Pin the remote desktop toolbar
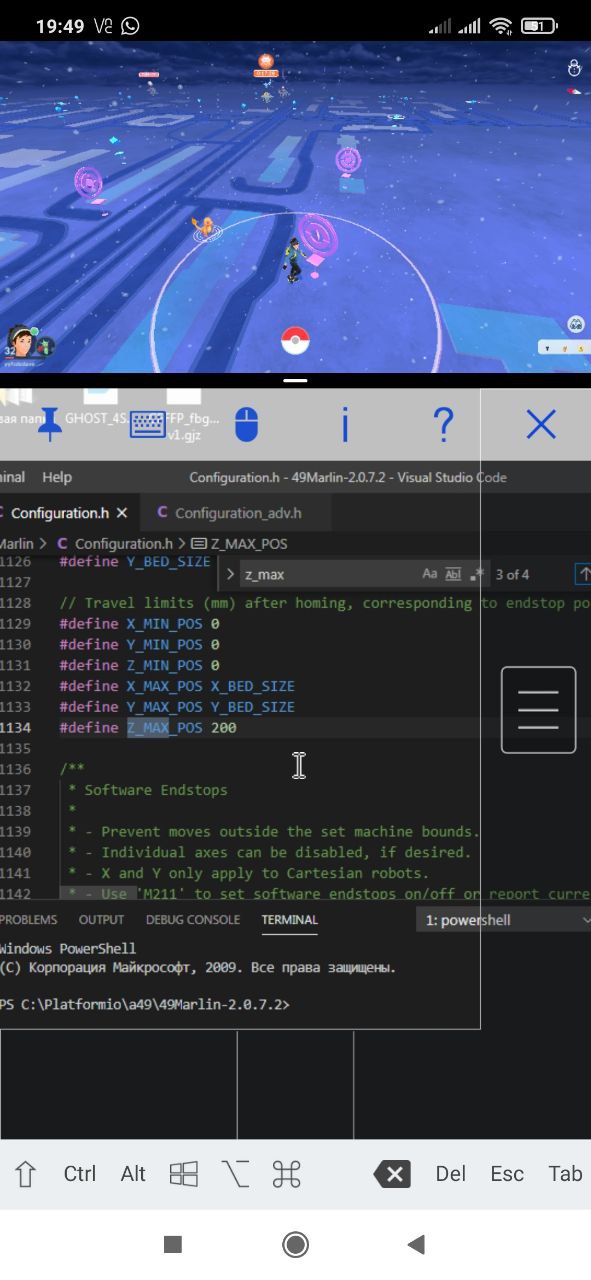 click(49, 425)
